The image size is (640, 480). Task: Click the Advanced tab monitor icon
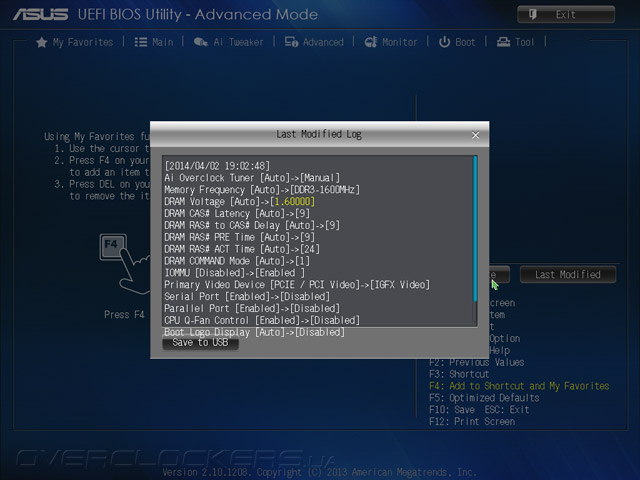pos(291,42)
